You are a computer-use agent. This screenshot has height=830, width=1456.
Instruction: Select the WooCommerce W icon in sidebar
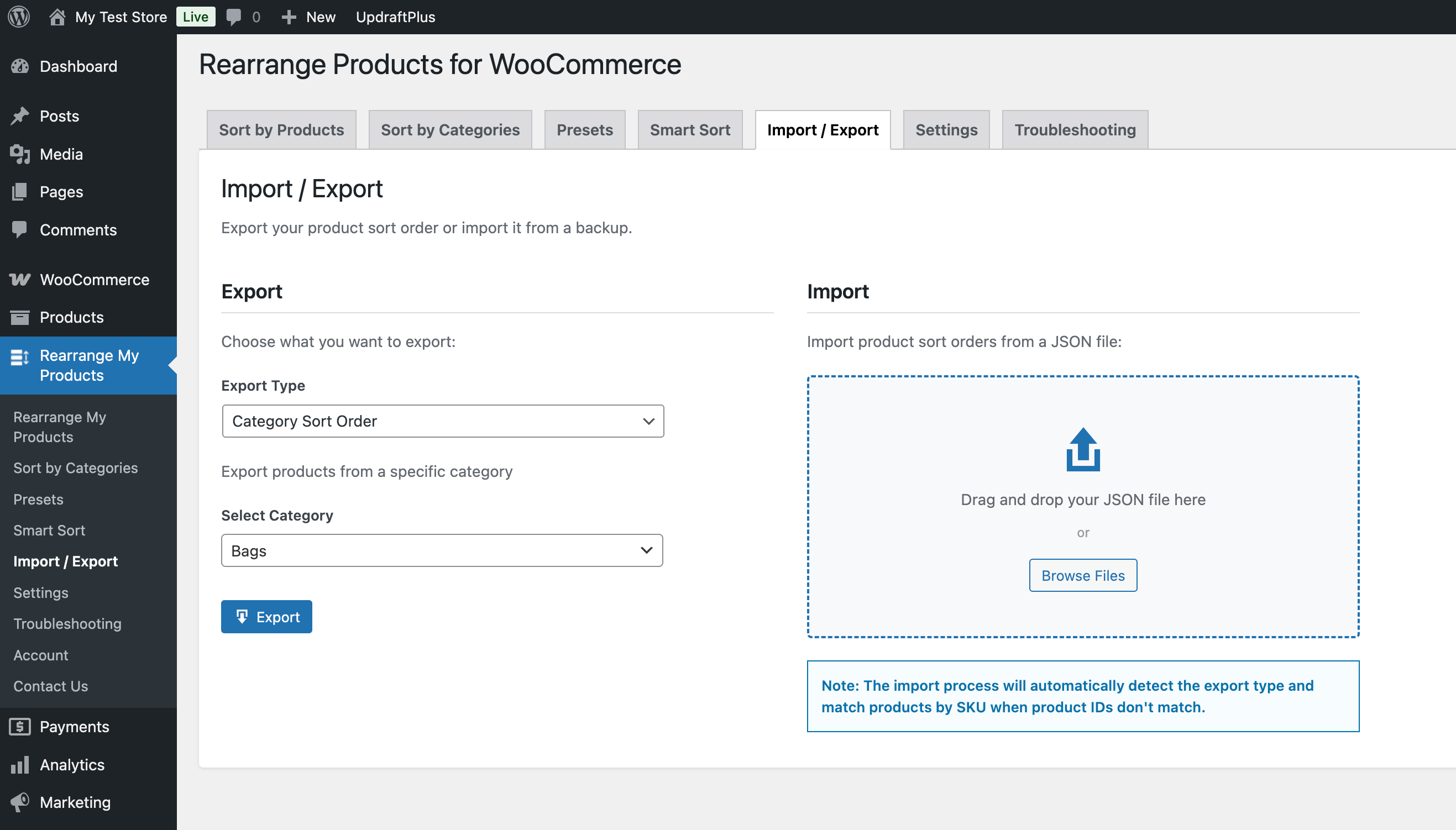click(x=20, y=279)
